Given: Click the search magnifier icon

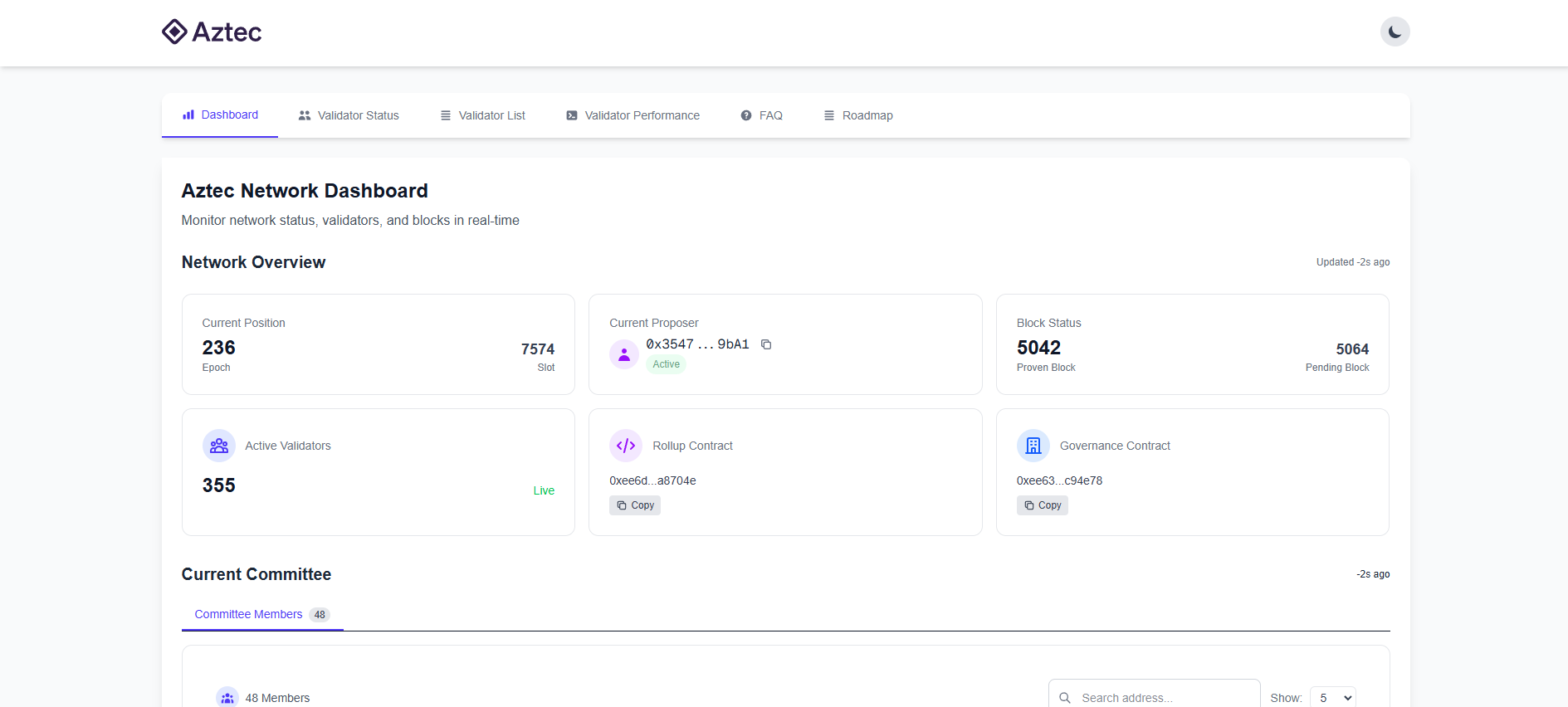Looking at the screenshot, I should click(1065, 698).
